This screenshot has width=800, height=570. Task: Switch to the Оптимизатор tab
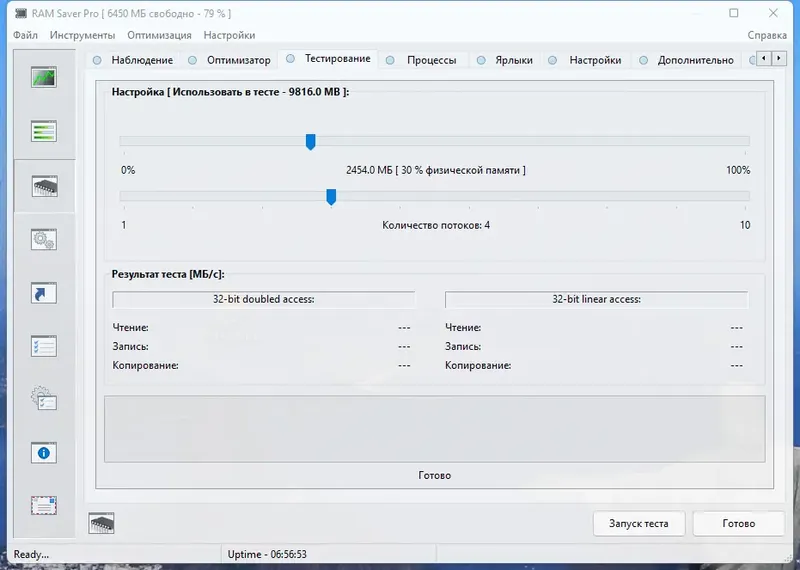click(230, 60)
